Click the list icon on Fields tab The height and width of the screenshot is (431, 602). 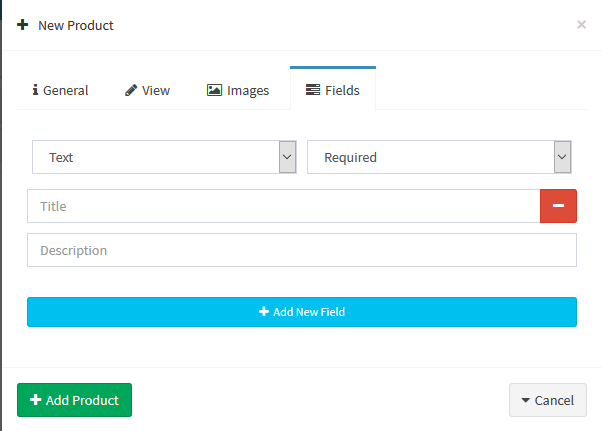pos(313,90)
